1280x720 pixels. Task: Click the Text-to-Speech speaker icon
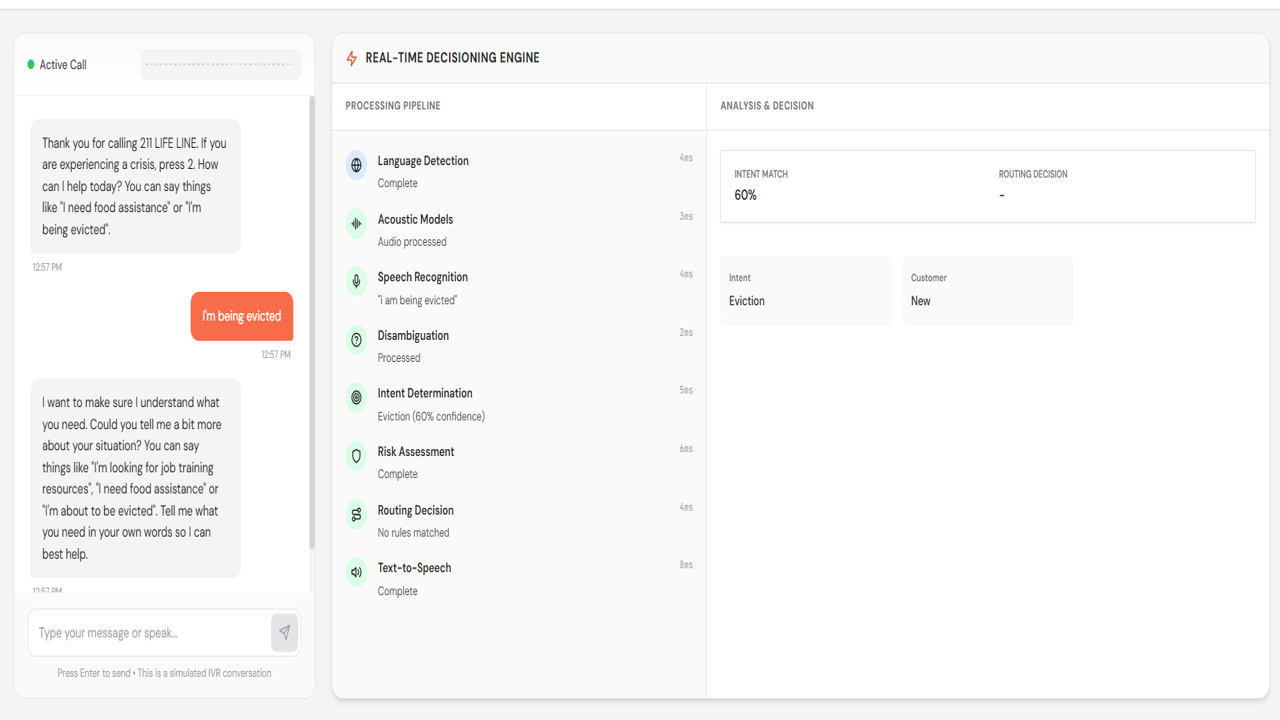356,572
